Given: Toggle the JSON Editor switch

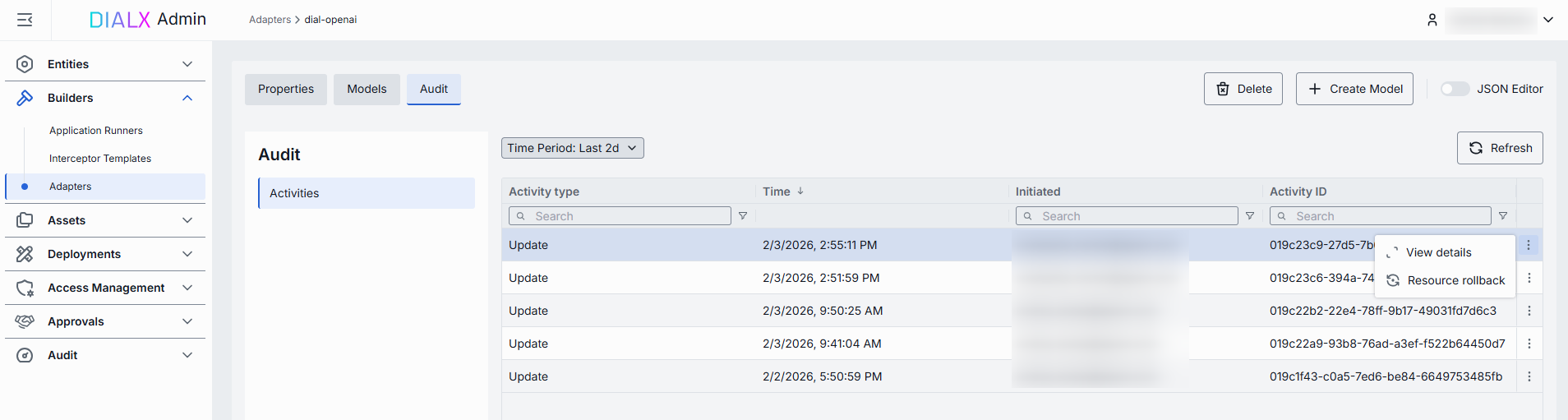Looking at the screenshot, I should pyautogui.click(x=1455, y=89).
